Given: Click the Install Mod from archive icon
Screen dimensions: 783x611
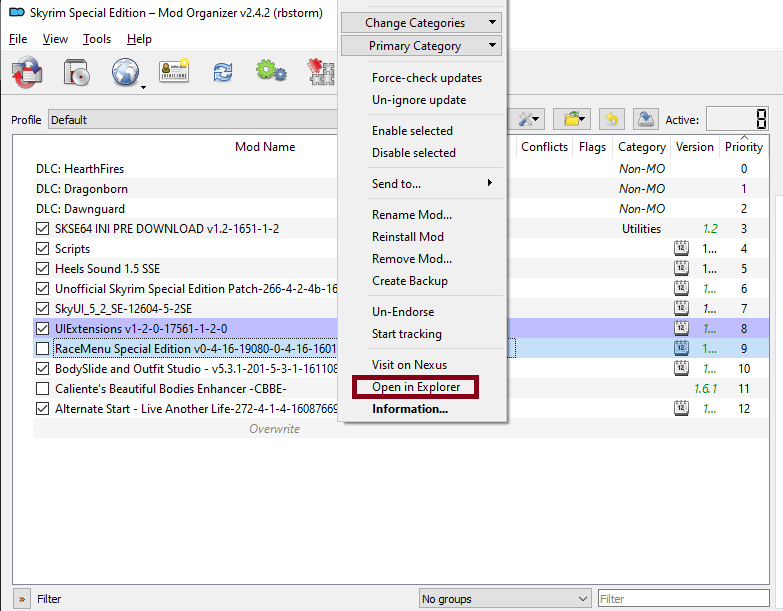Looking at the screenshot, I should 27,72.
